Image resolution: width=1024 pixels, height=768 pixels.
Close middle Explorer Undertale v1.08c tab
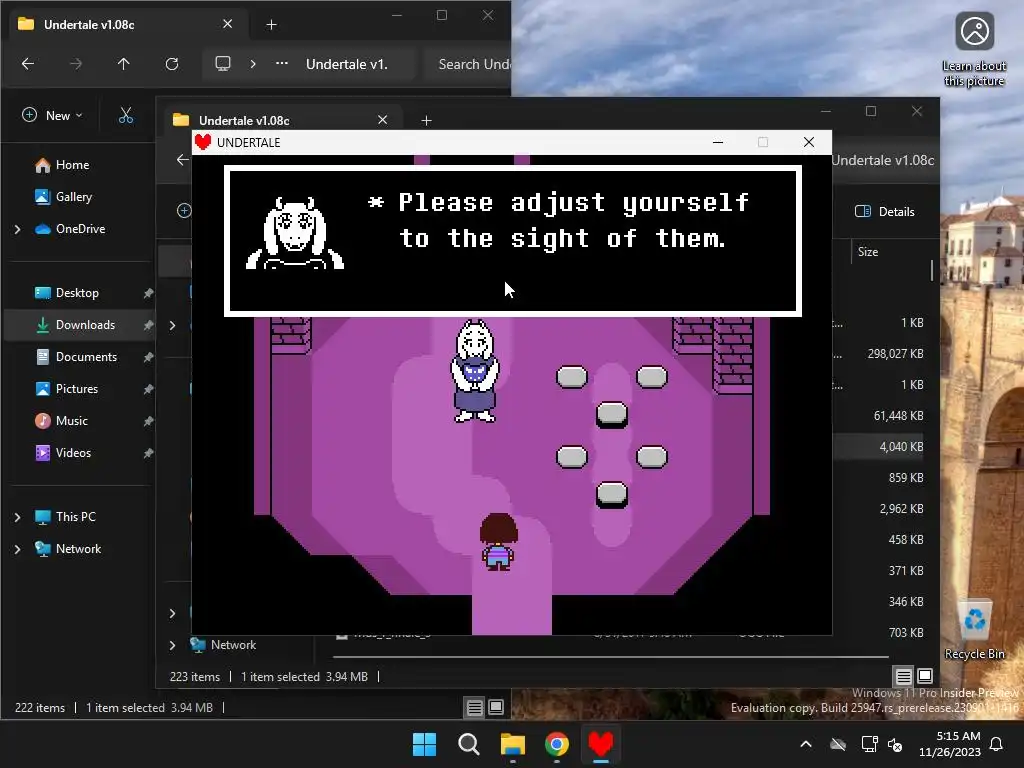[x=382, y=120]
